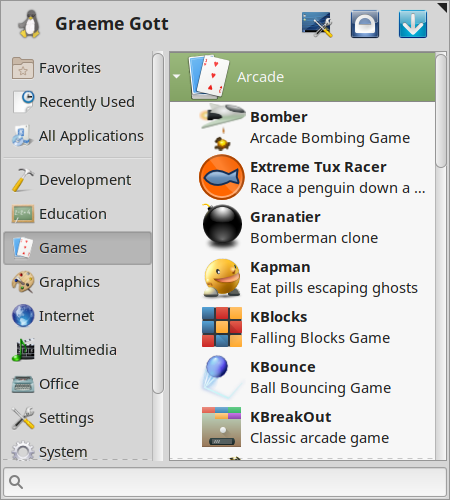
Task: Click 'Race a penguin down a ...' description
Action: coord(338,188)
